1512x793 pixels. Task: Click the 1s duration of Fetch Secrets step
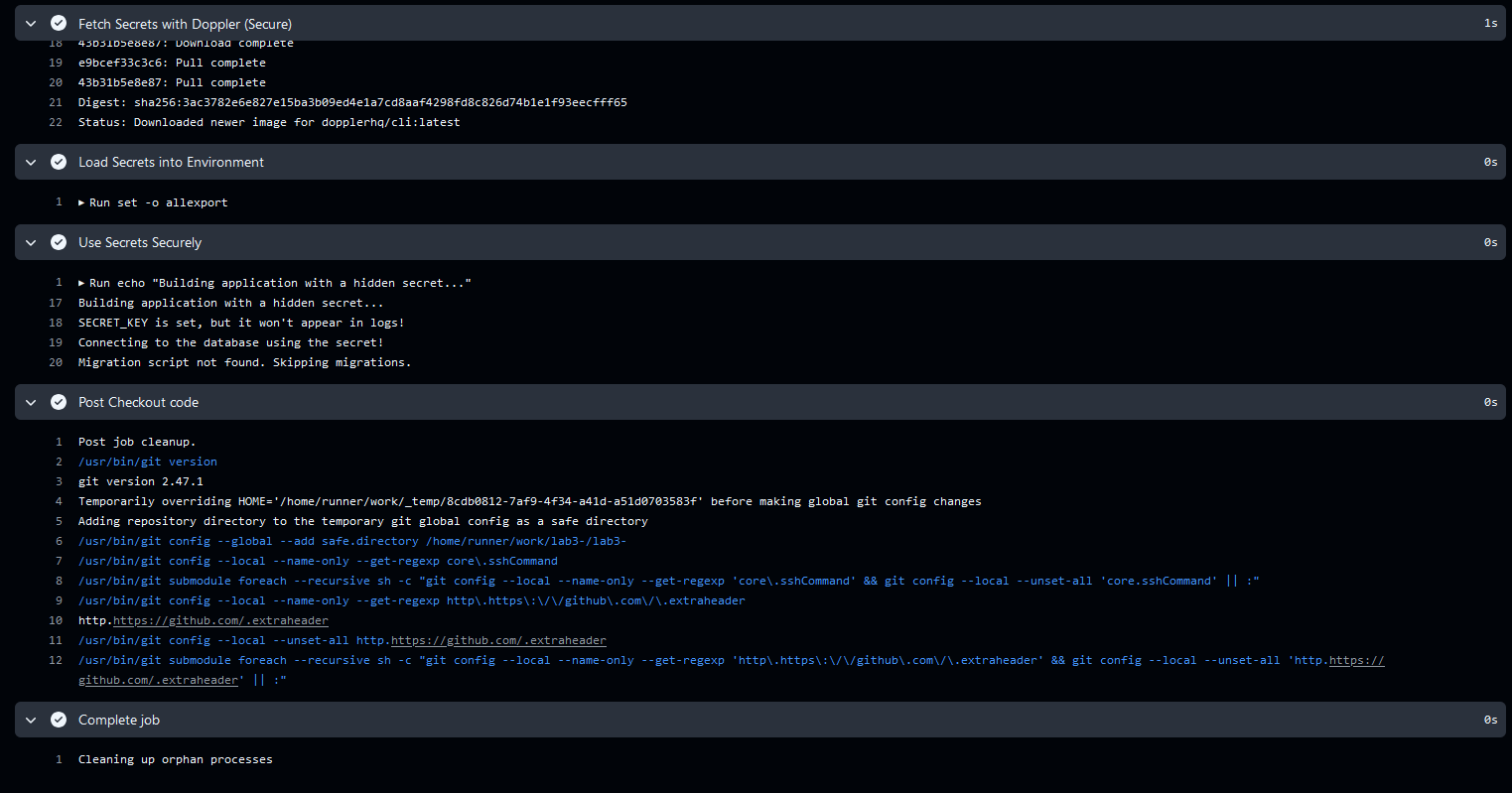[1490, 23]
